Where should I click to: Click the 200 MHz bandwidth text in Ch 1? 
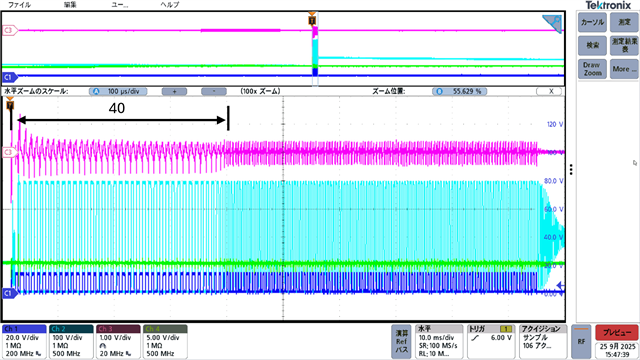point(20,353)
